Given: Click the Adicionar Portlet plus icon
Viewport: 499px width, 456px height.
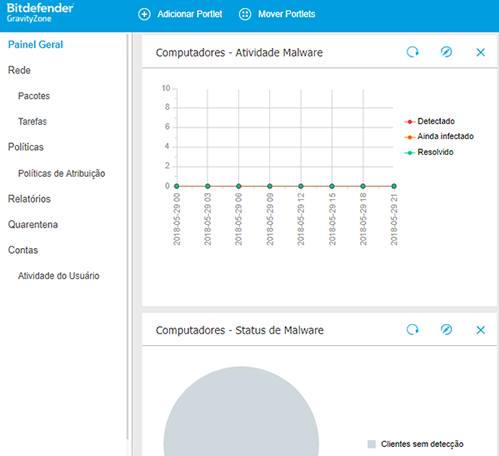Looking at the screenshot, I should [x=144, y=14].
